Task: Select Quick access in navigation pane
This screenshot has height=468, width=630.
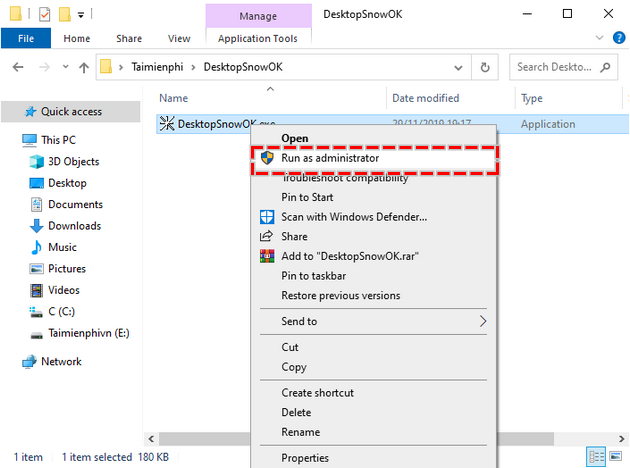Action: click(x=71, y=111)
